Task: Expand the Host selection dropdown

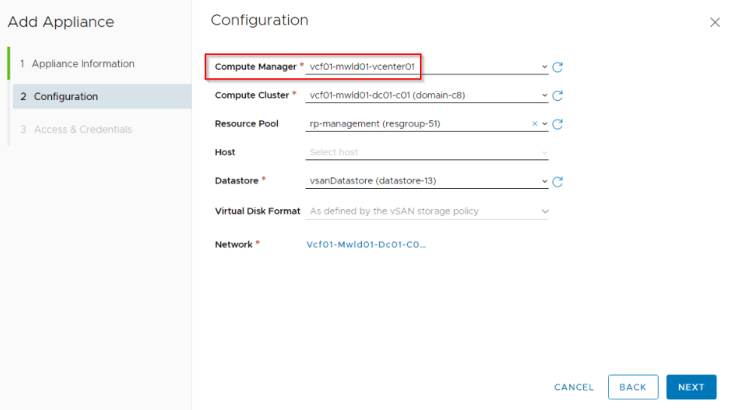Action: coord(544,153)
